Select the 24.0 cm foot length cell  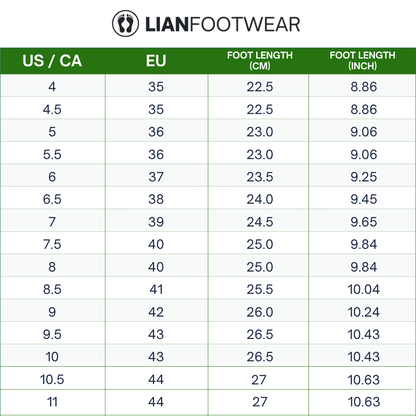[x=260, y=199]
